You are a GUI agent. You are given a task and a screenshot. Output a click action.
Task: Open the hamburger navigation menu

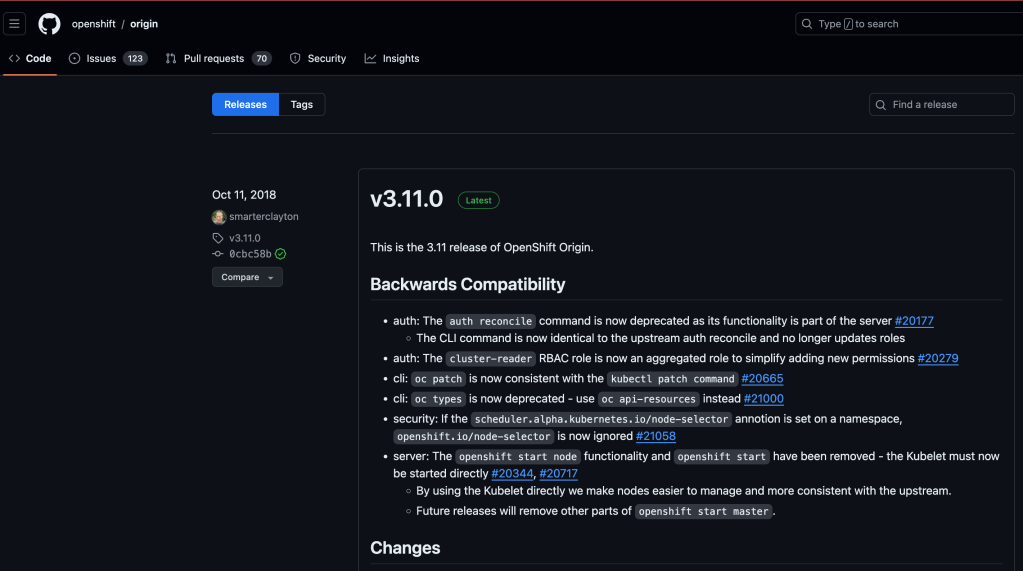coord(14,24)
